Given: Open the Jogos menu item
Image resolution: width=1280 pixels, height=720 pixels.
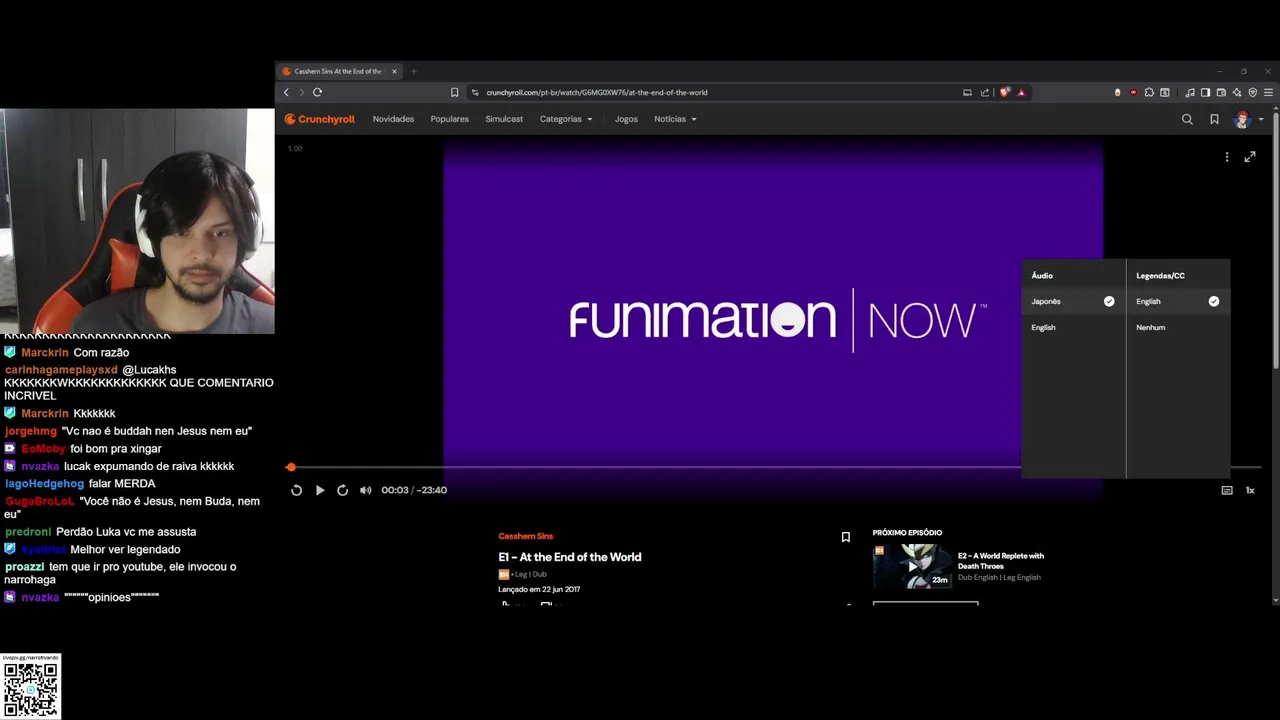Looking at the screenshot, I should pos(626,119).
